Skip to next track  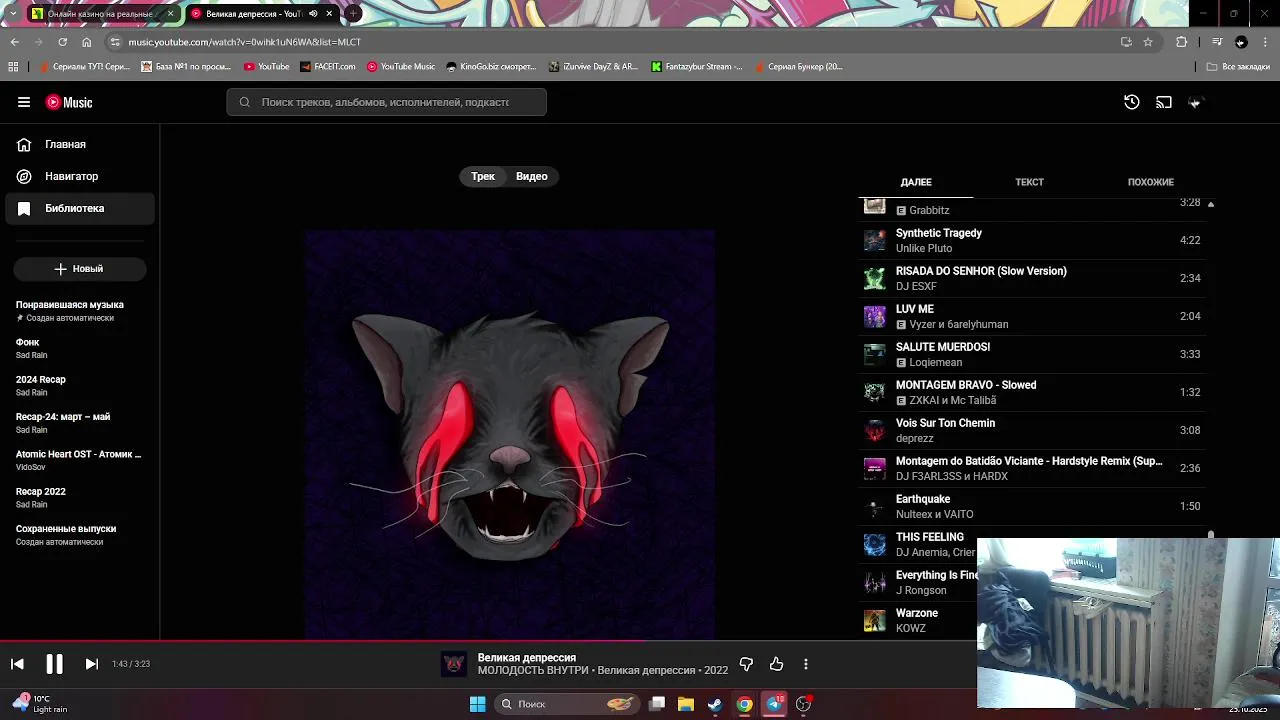(x=91, y=664)
